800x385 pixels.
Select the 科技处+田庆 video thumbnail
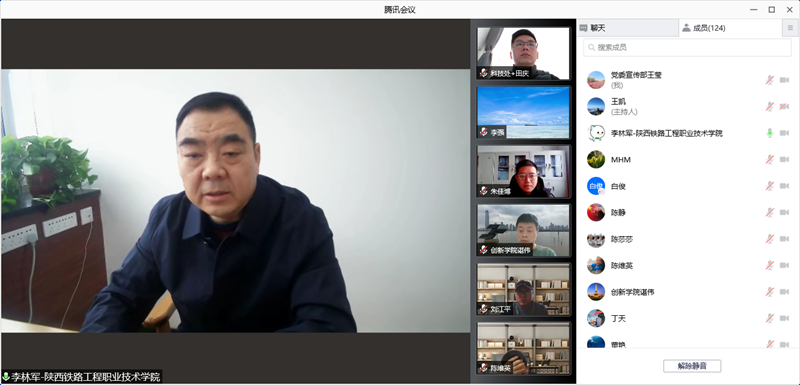523,53
